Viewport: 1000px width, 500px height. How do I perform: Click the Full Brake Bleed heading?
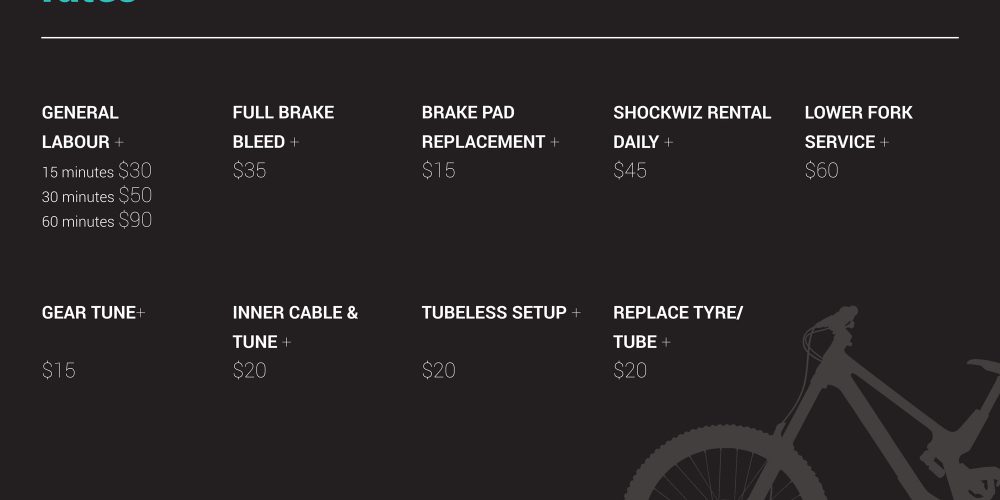283,127
